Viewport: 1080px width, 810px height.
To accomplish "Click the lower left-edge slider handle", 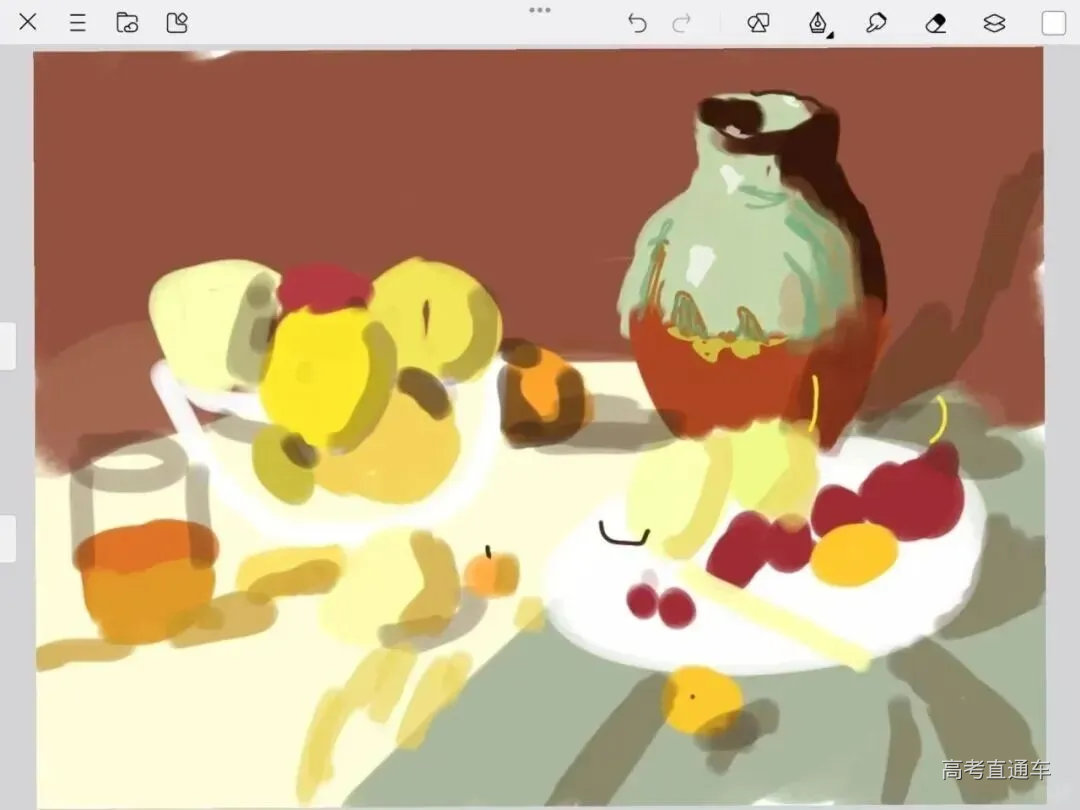I will click(x=7, y=538).
